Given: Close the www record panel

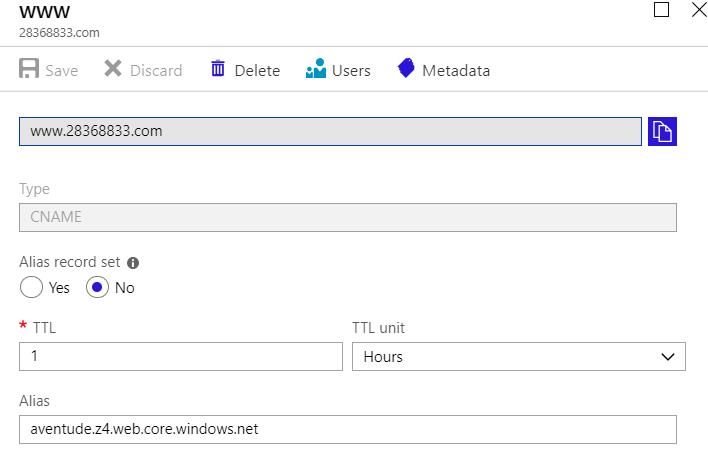Looking at the screenshot, I should pos(698,10).
